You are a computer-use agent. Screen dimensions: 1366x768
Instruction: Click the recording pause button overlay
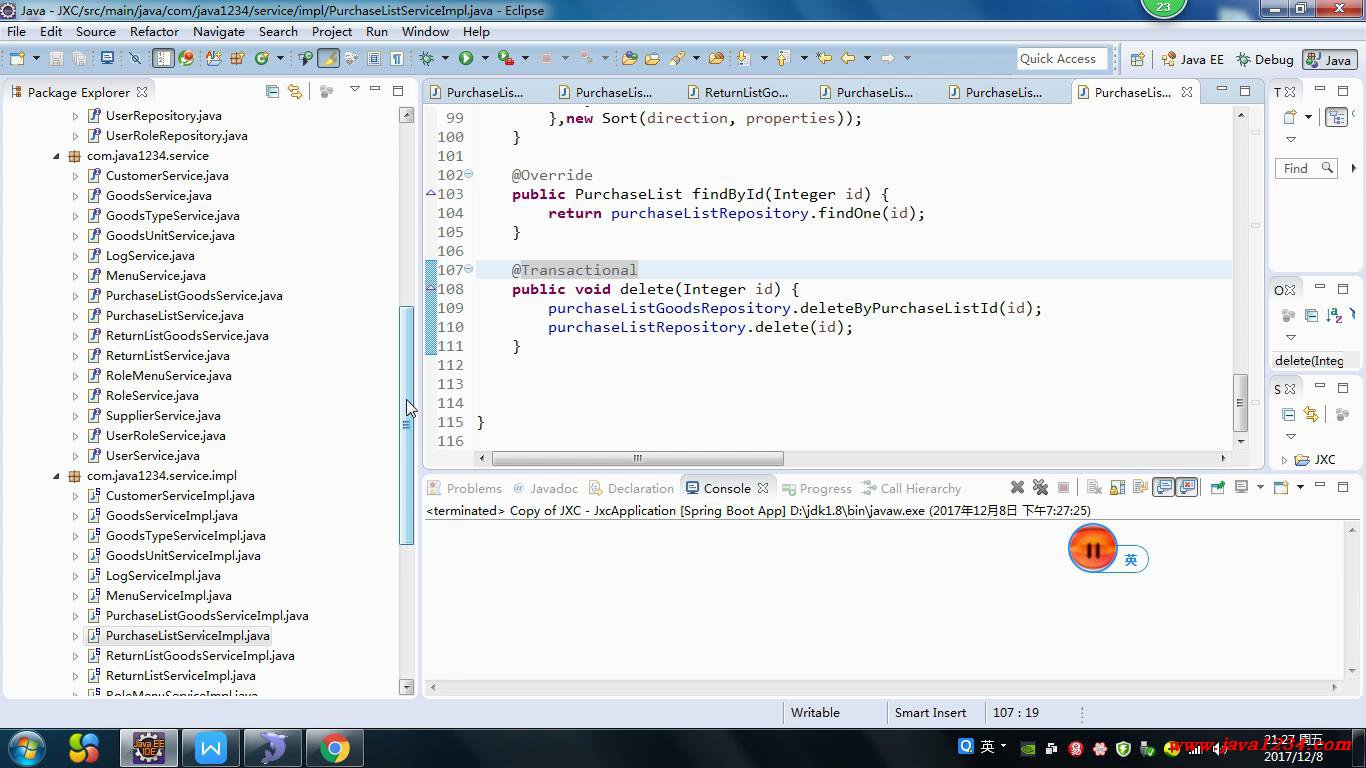click(x=1092, y=548)
